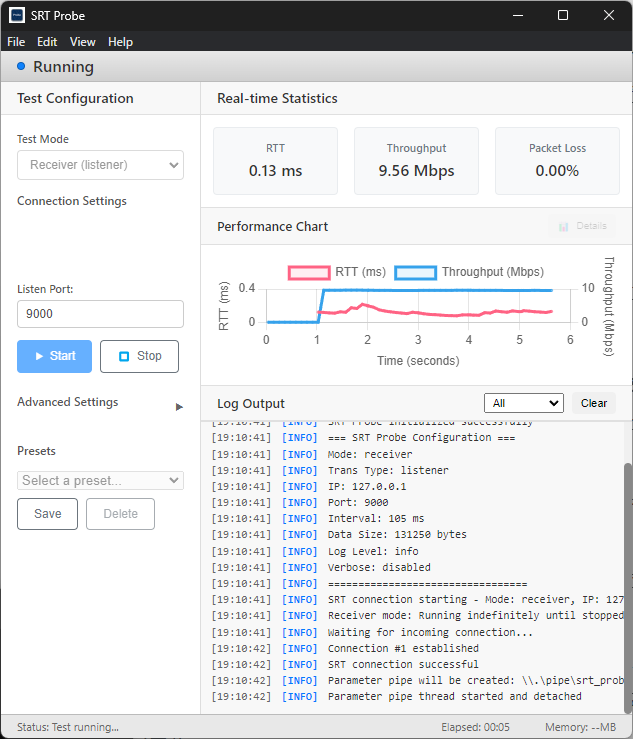The width and height of the screenshot is (633, 739).
Task: Click the chart icon on the Details button
Action: coord(564,226)
